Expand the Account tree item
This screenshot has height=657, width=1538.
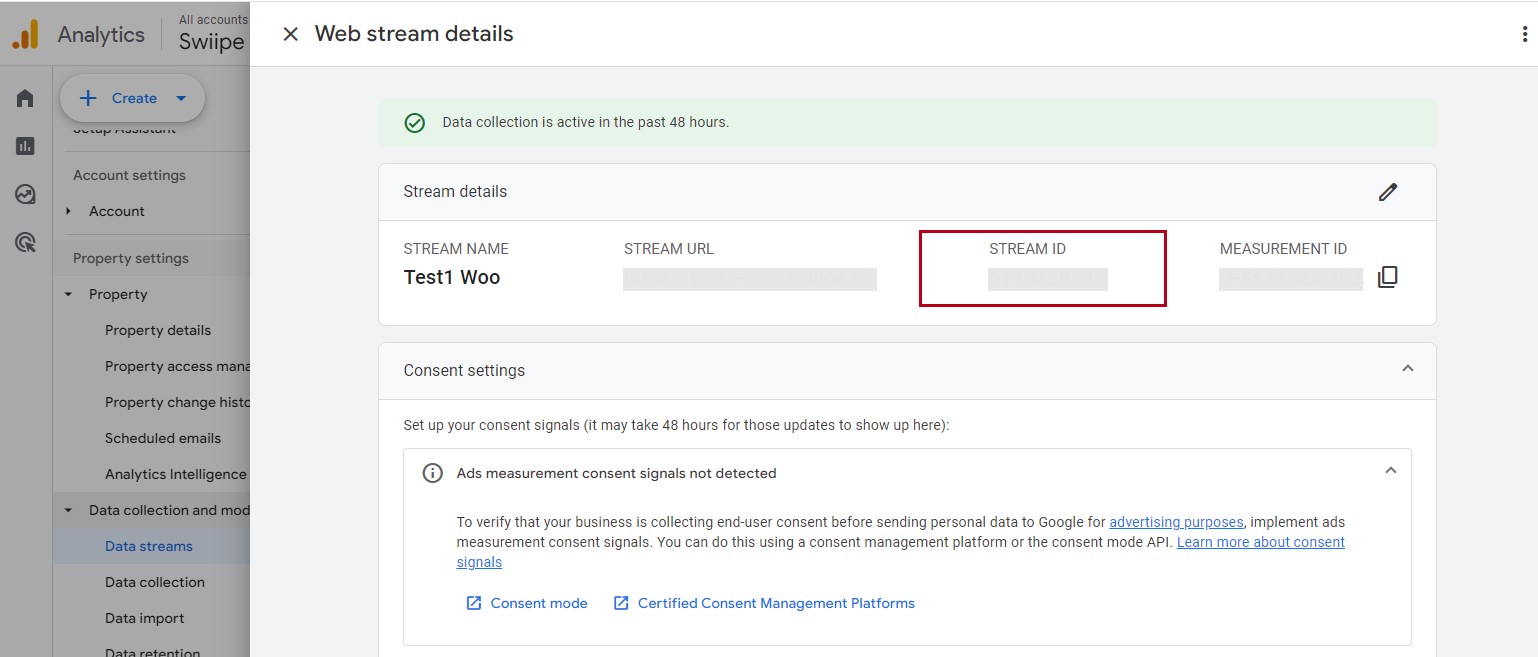pos(69,211)
